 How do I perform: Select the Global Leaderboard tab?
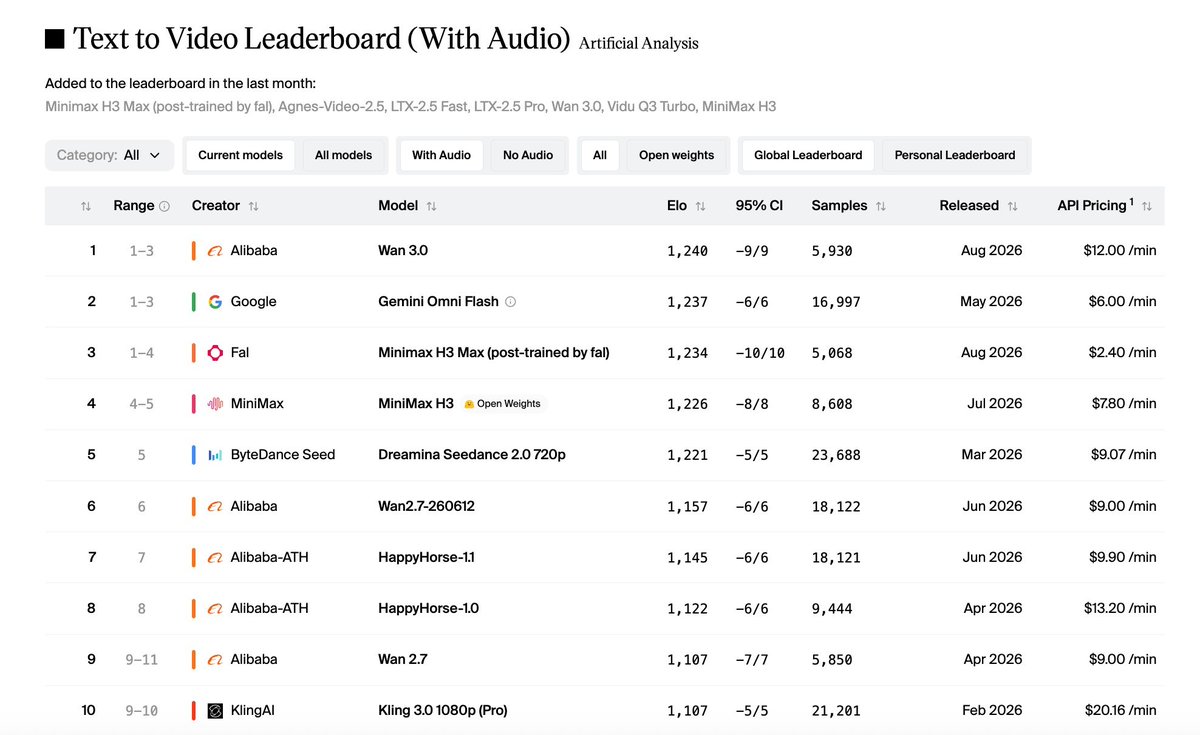[x=808, y=155]
